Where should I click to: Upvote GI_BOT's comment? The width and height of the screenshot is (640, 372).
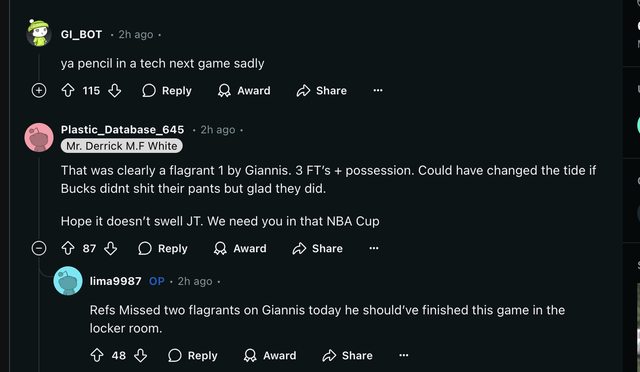point(68,90)
